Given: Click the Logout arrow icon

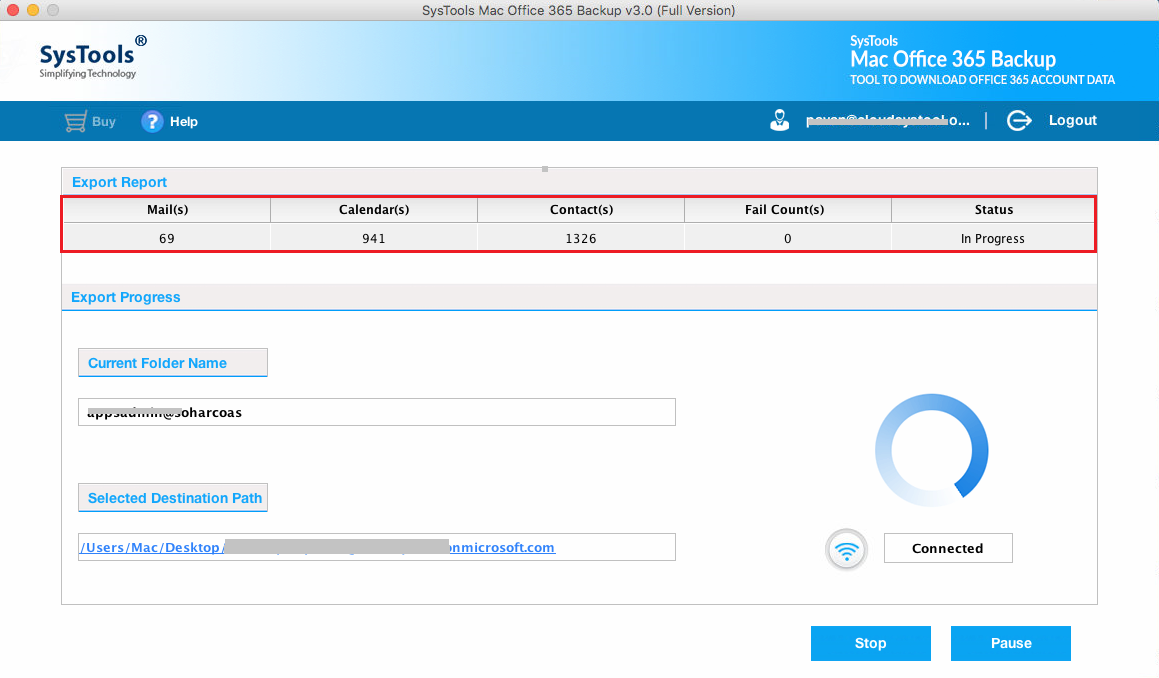Looking at the screenshot, I should [1019, 121].
